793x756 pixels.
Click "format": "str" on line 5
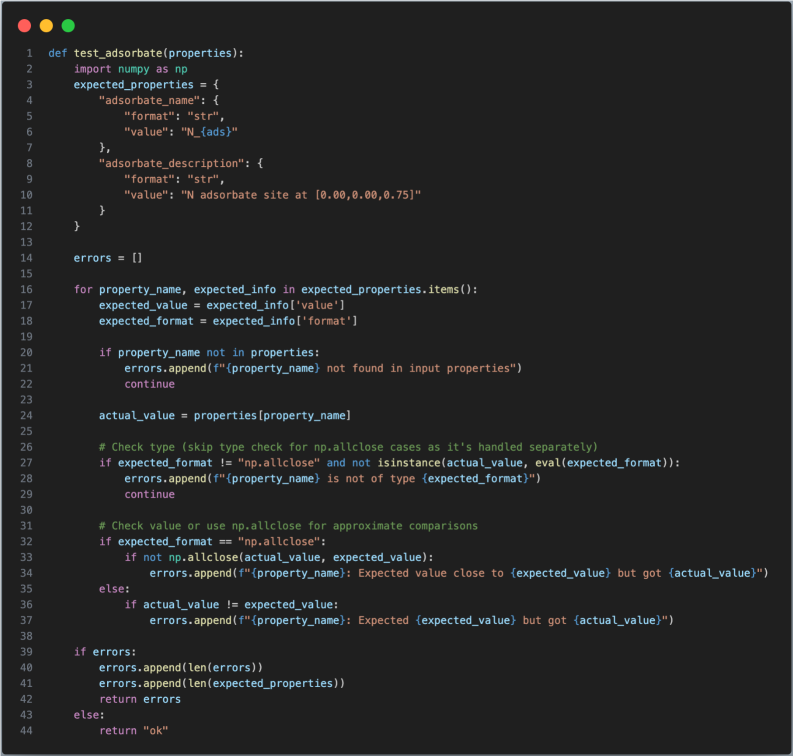(x=174, y=116)
